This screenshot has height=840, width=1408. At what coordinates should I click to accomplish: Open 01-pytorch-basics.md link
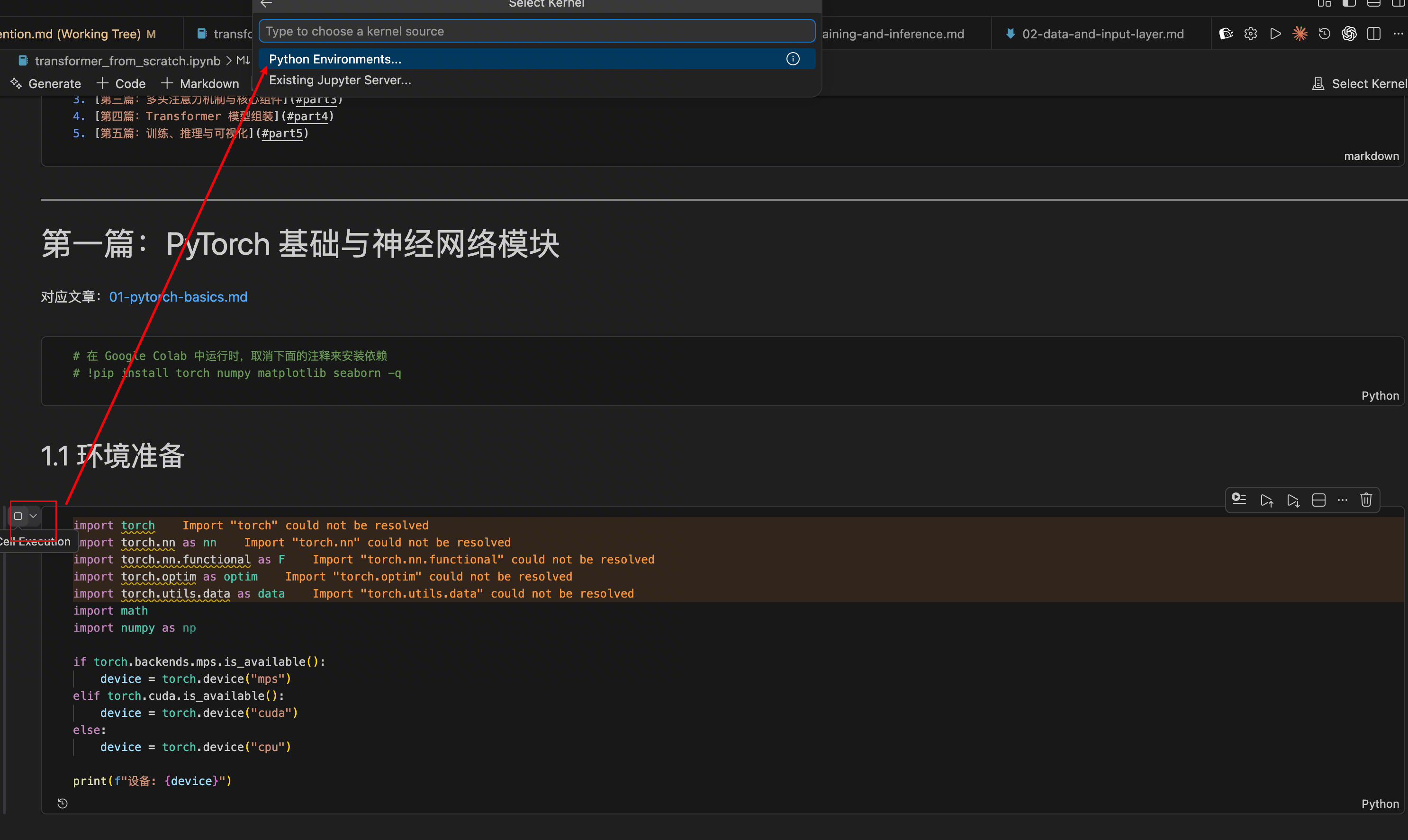178,296
